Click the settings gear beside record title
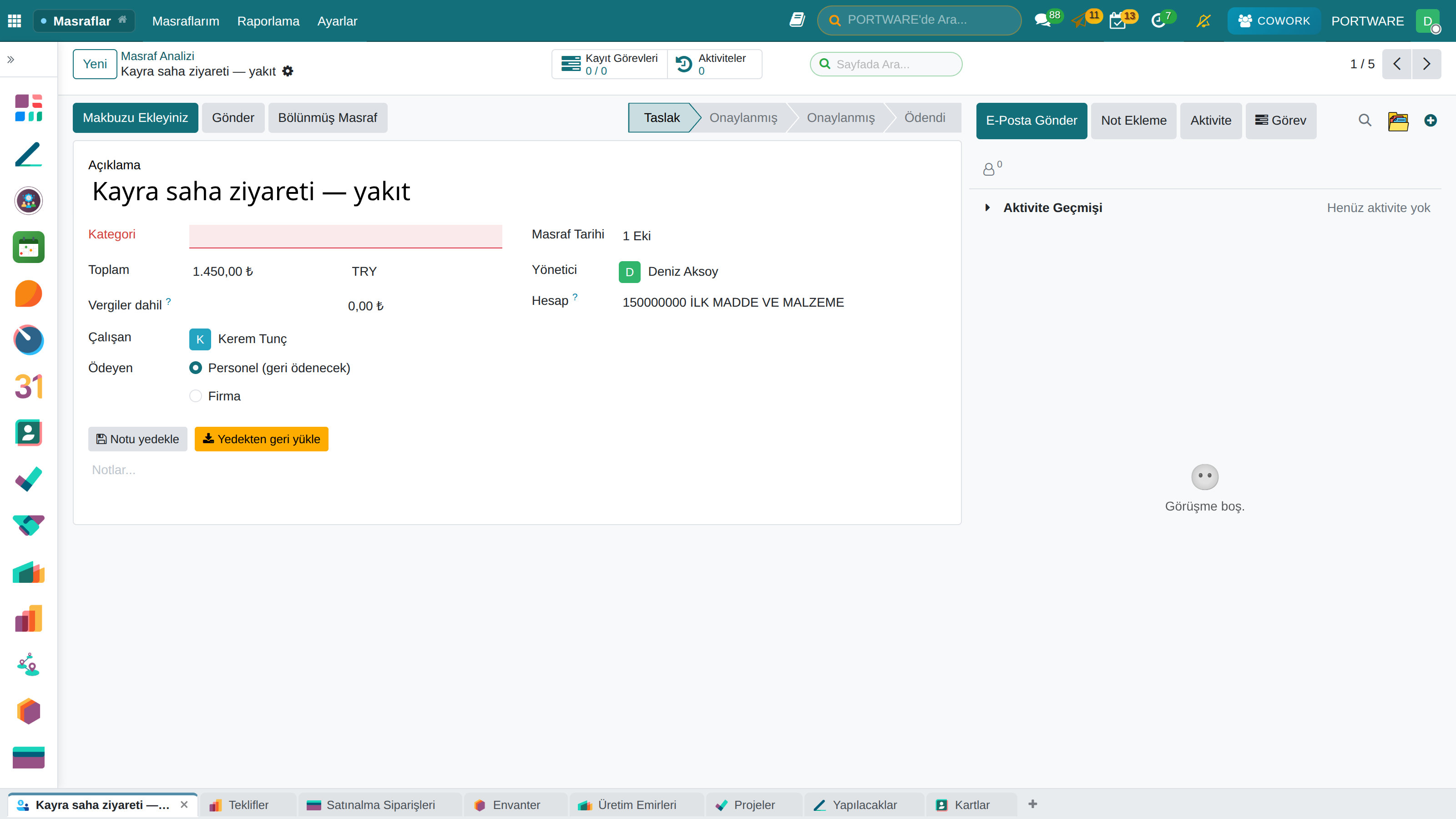 point(288,71)
